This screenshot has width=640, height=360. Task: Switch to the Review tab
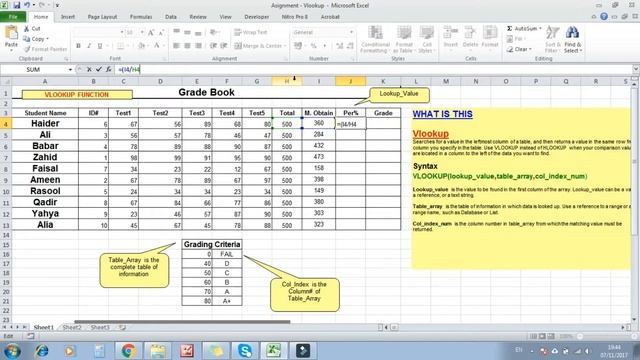coord(198,17)
